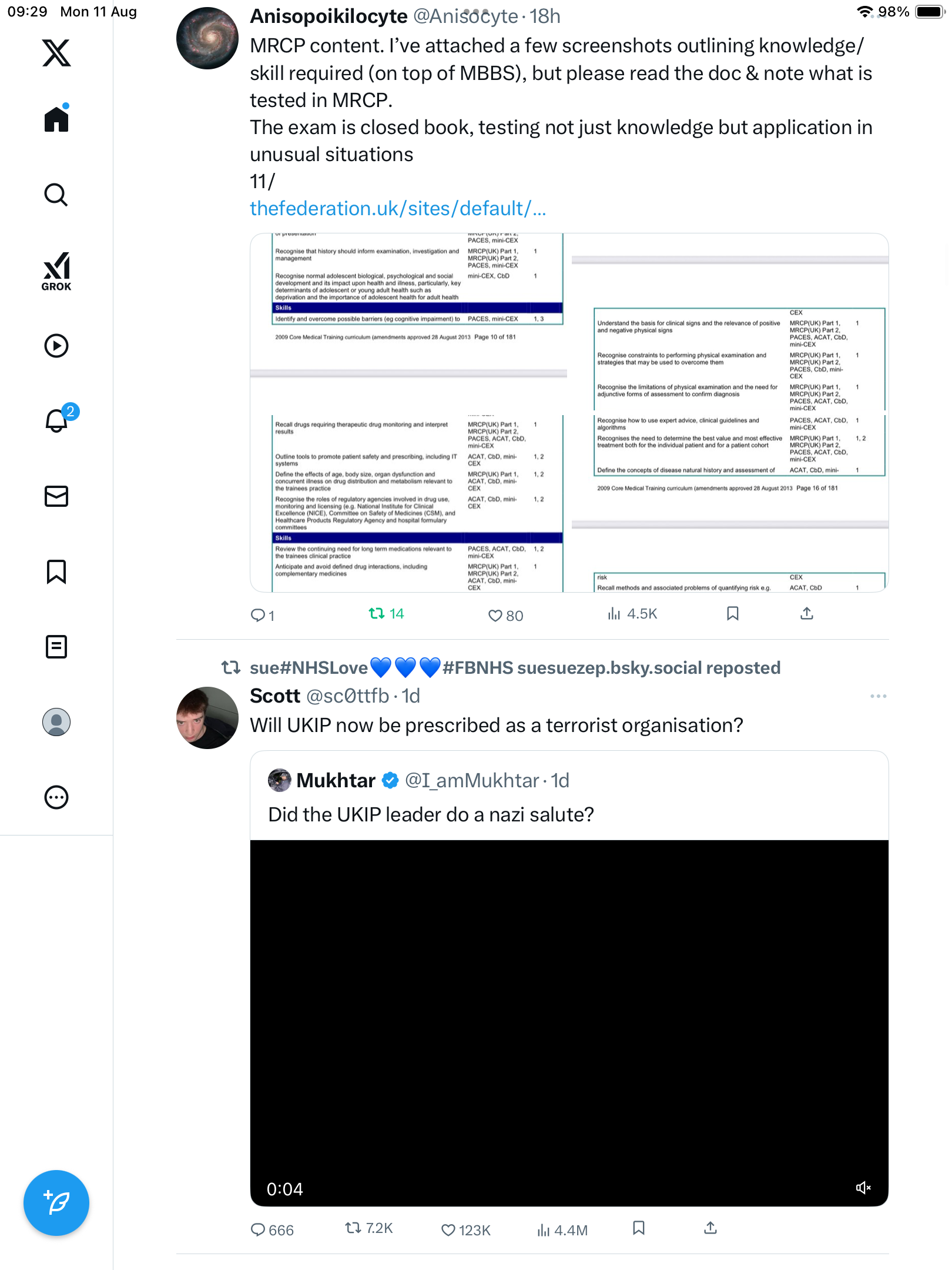Image resolution: width=952 pixels, height=1270 pixels.
Task: Open the Home feed icon
Action: click(56, 119)
